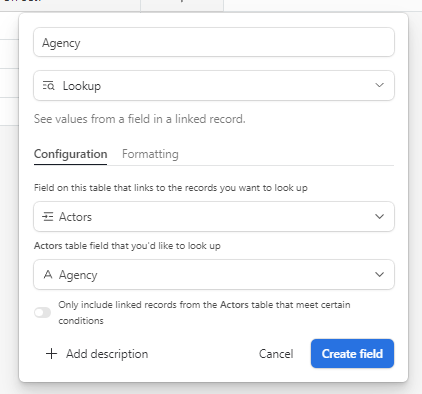Screen dimensions: 422x394
Task: Expand the Agency lookup field chevron
Action: [379, 275]
